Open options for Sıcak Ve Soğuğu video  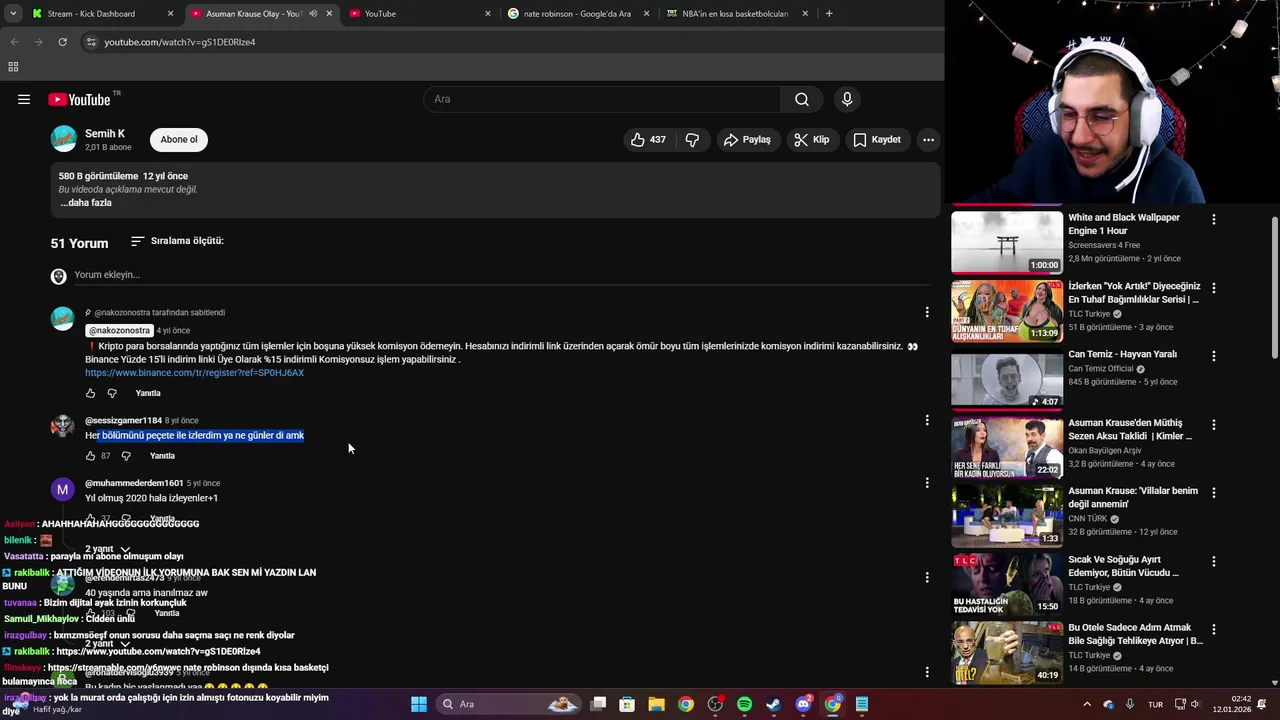(1214, 561)
